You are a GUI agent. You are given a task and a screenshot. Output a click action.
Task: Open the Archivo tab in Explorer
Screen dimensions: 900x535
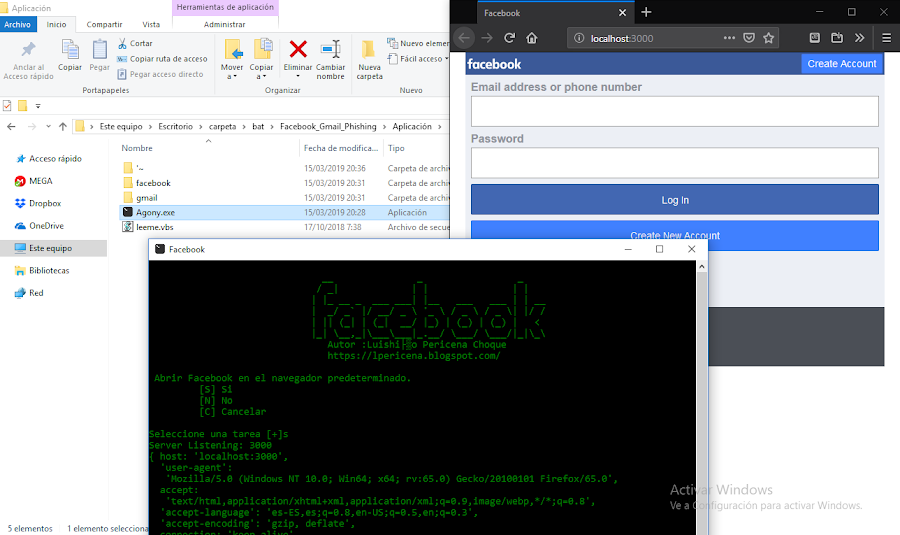pyautogui.click(x=18, y=24)
